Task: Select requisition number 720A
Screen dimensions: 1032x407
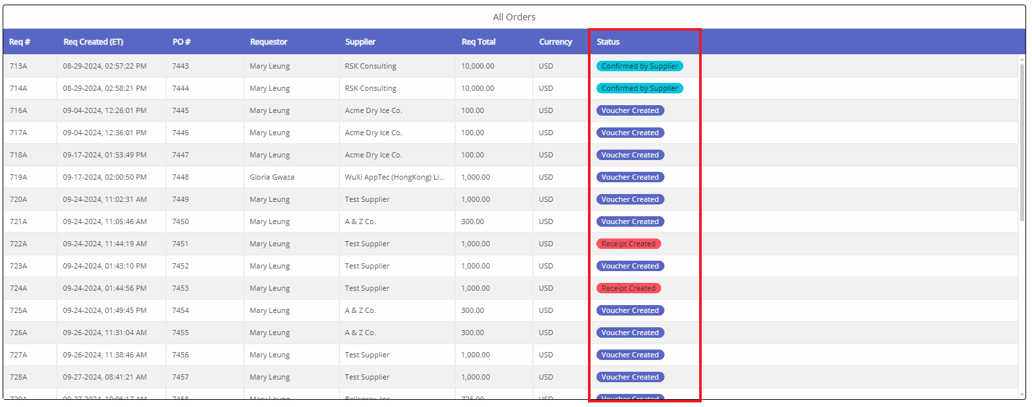Action: click(x=19, y=199)
